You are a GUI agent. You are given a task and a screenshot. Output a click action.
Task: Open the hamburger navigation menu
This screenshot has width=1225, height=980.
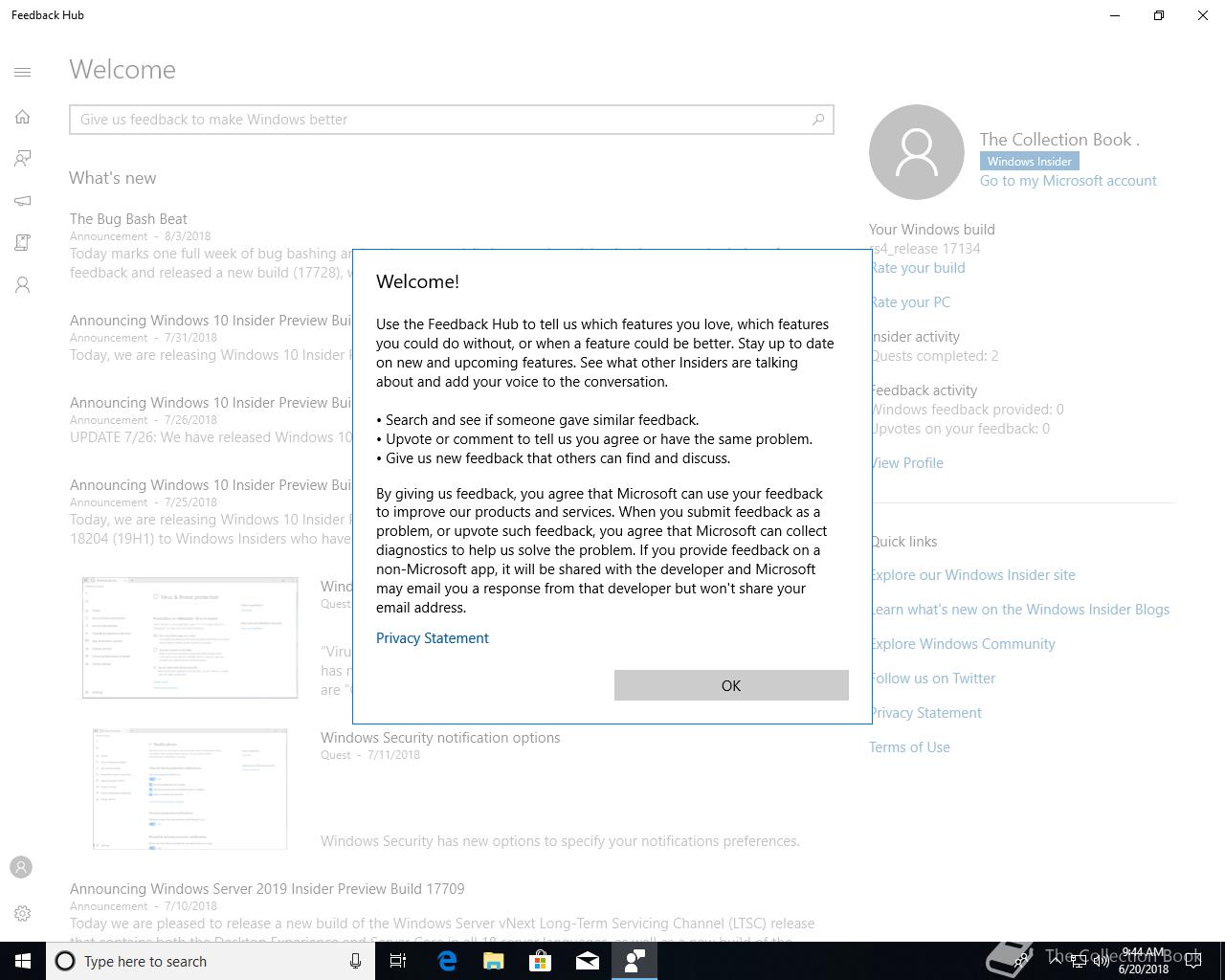pyautogui.click(x=23, y=72)
